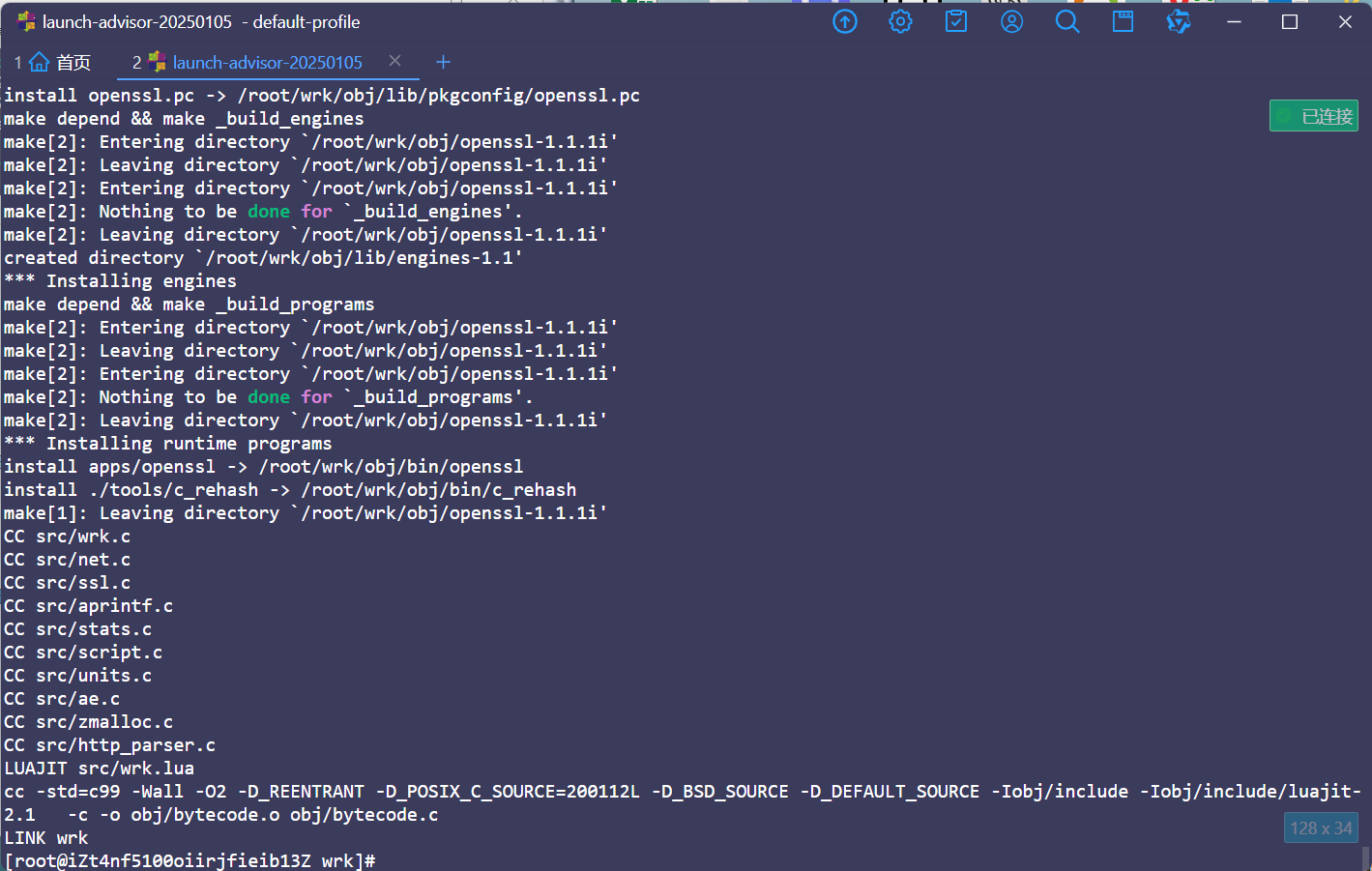Image resolution: width=1372 pixels, height=871 pixels.
Task: Open the user account icon
Action: coord(1011,21)
